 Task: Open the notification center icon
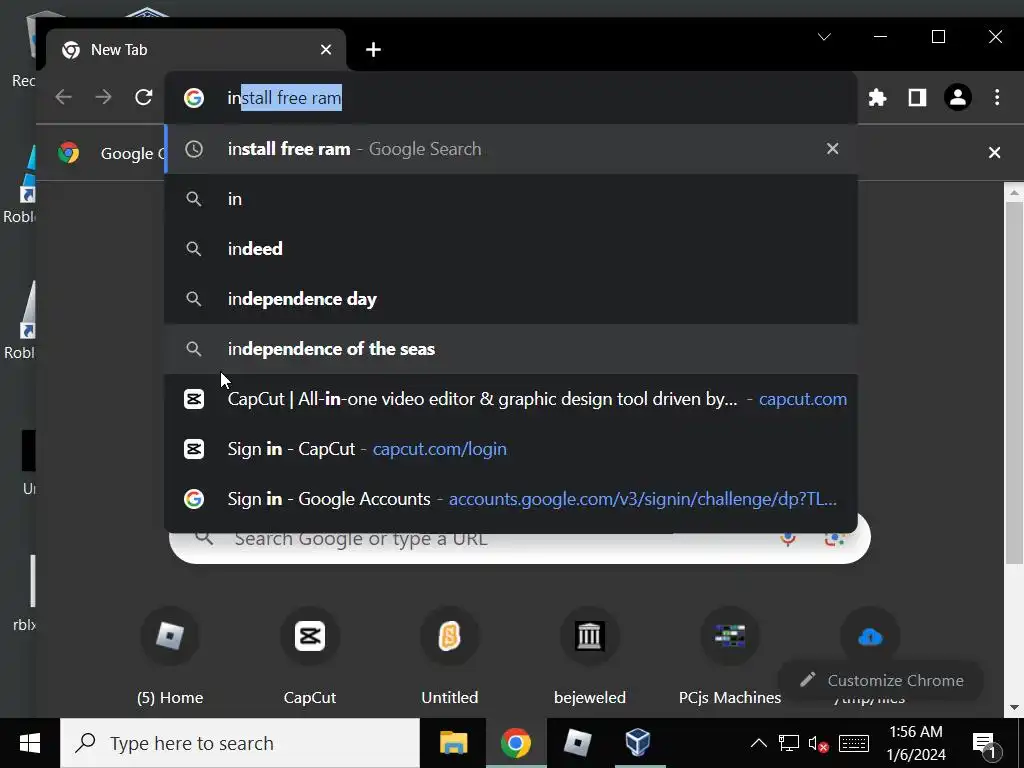[x=985, y=743]
